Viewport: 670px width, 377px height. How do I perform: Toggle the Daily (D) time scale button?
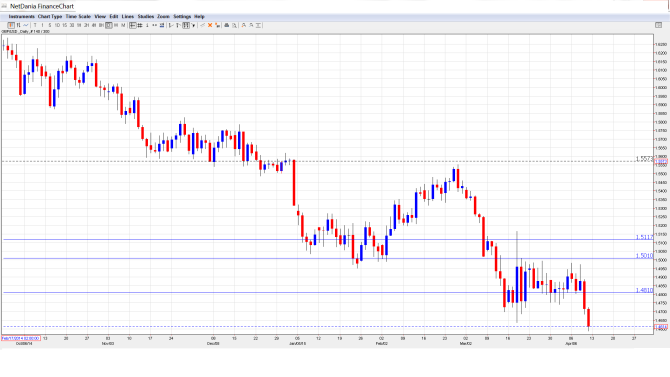109,26
